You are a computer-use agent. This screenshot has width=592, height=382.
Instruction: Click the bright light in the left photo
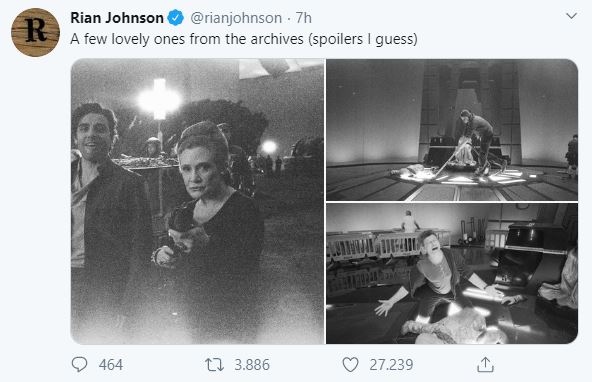[159, 100]
